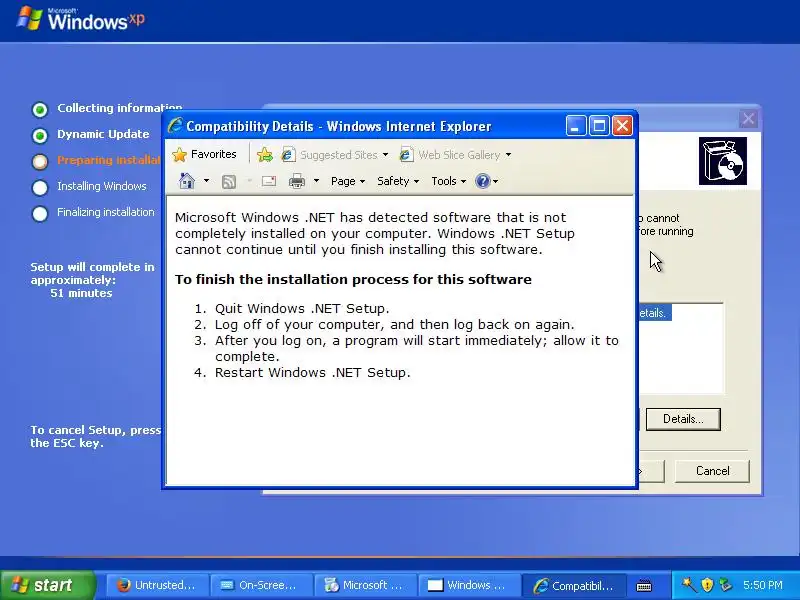Click the Installing Windows step indicator
The height and width of the screenshot is (600, 800).
(40, 187)
